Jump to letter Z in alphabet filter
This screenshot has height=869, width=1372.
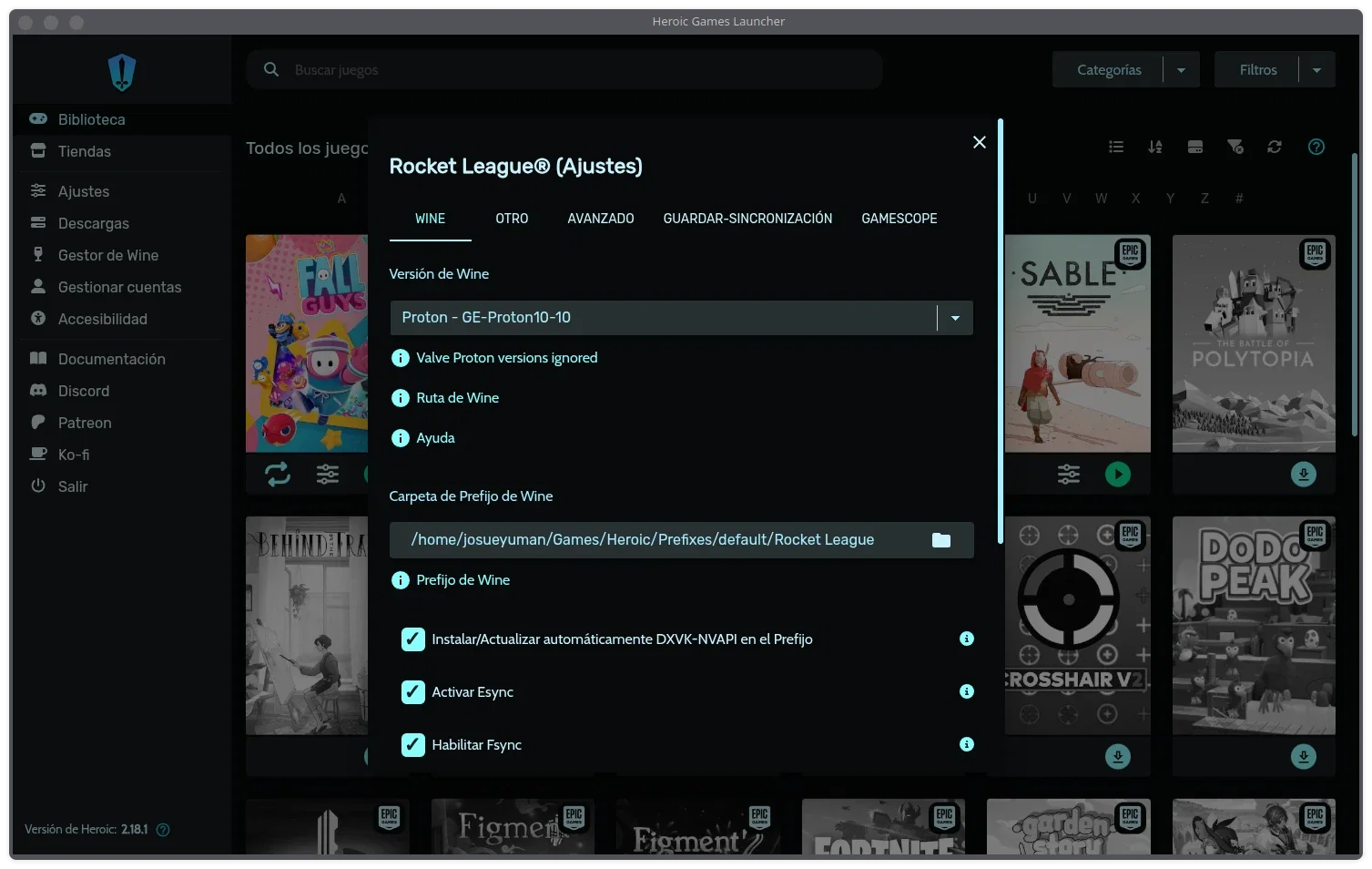pos(1204,199)
